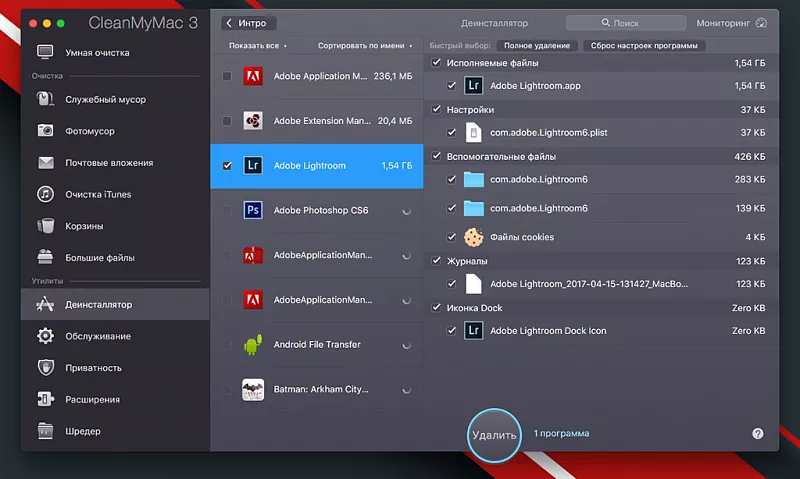Viewport: 800px width, 479px height.
Task: Select Большие файлы in the sidebar
Action: 100,258
